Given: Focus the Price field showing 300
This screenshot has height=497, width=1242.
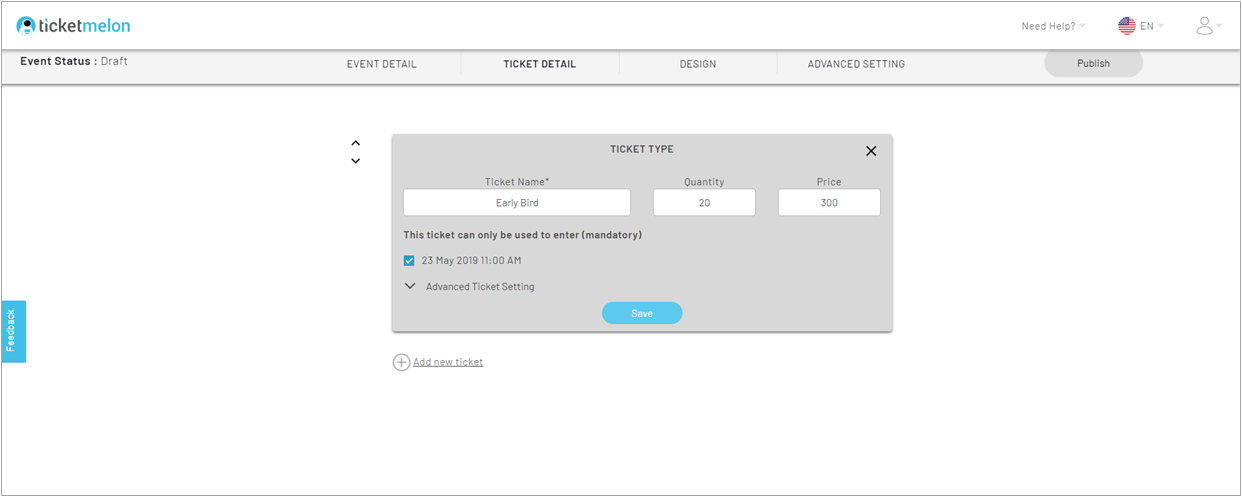Looking at the screenshot, I should (829, 203).
